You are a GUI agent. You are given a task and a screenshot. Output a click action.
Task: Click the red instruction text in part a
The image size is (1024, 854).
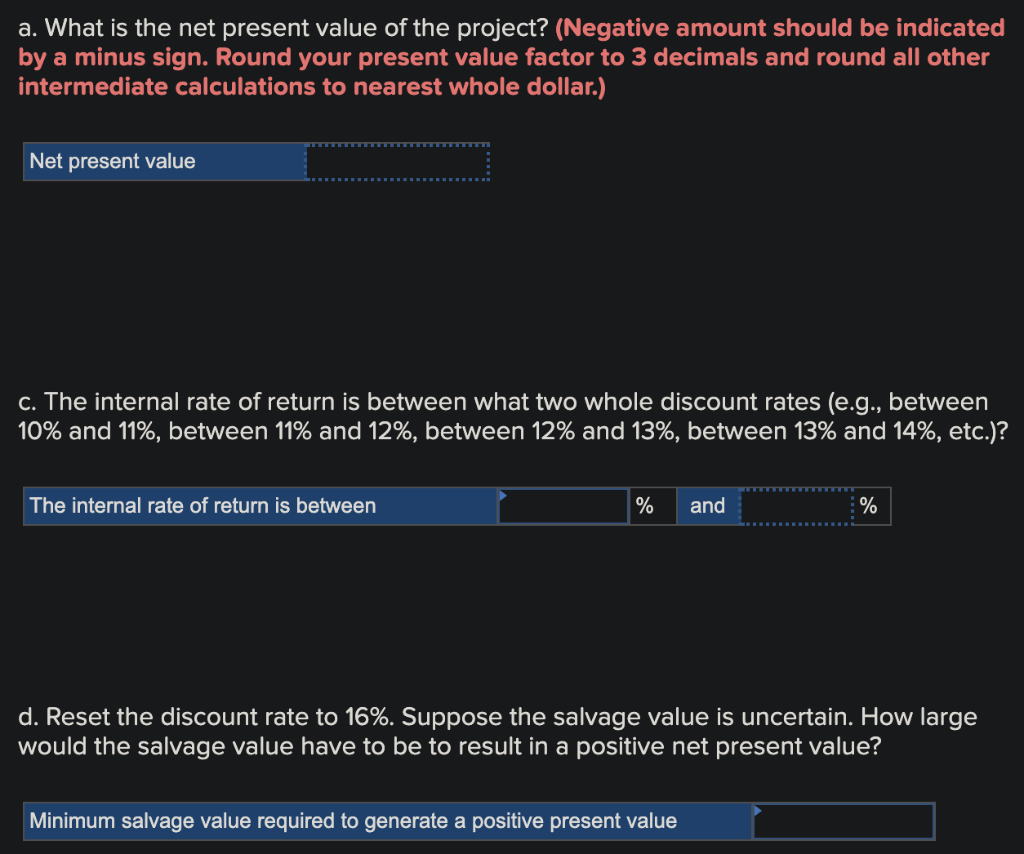(500, 57)
